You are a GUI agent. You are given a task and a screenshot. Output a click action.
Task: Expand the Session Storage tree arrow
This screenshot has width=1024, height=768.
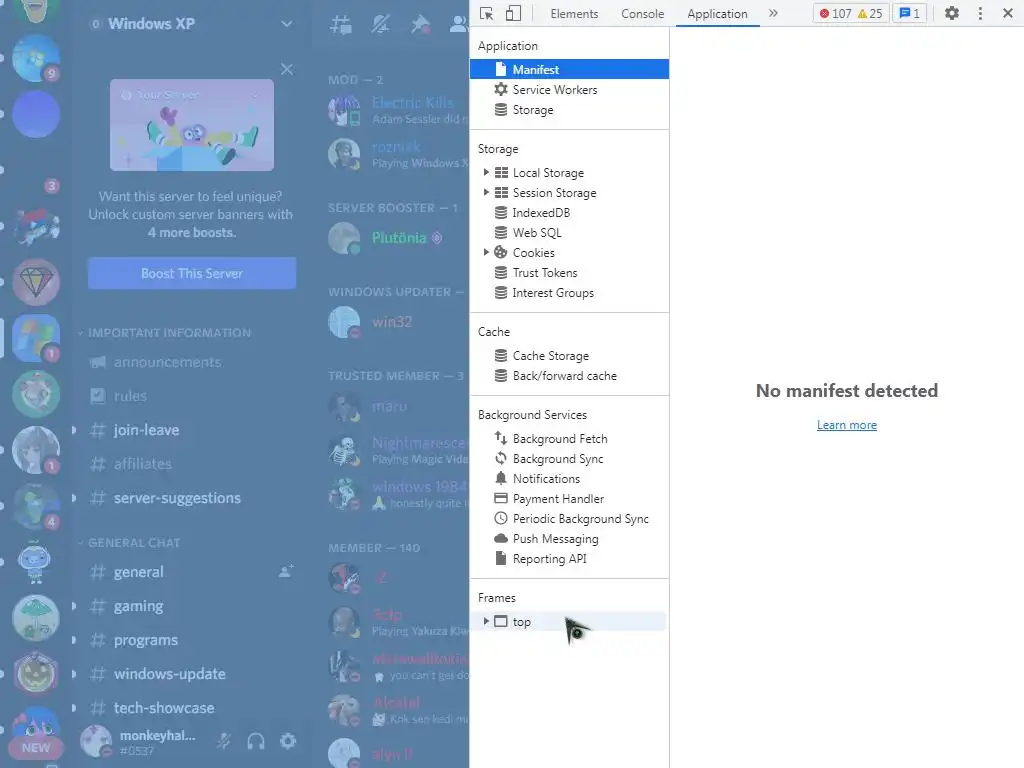pos(486,193)
